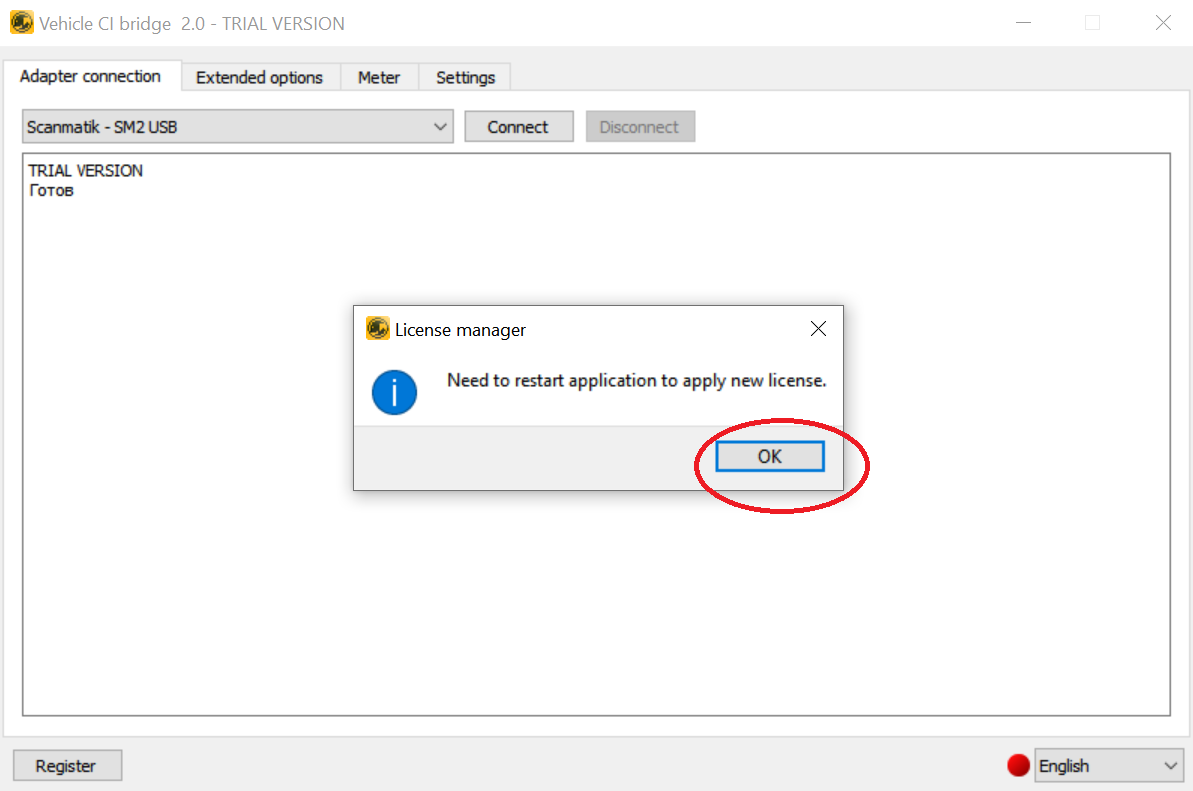The height and width of the screenshot is (791, 1193).
Task: Click the blue information icon in dialog
Action: point(394,392)
